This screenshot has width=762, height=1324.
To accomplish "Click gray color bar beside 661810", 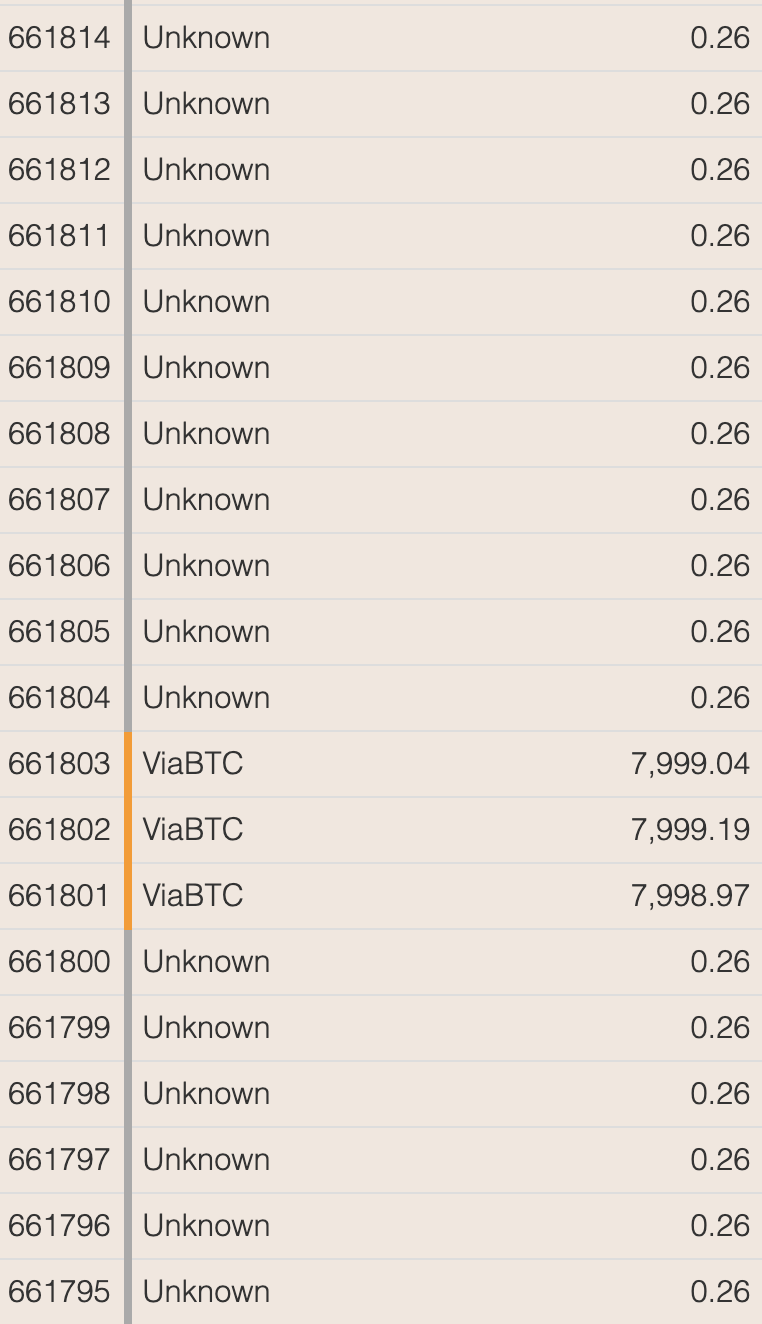I will tap(128, 302).
